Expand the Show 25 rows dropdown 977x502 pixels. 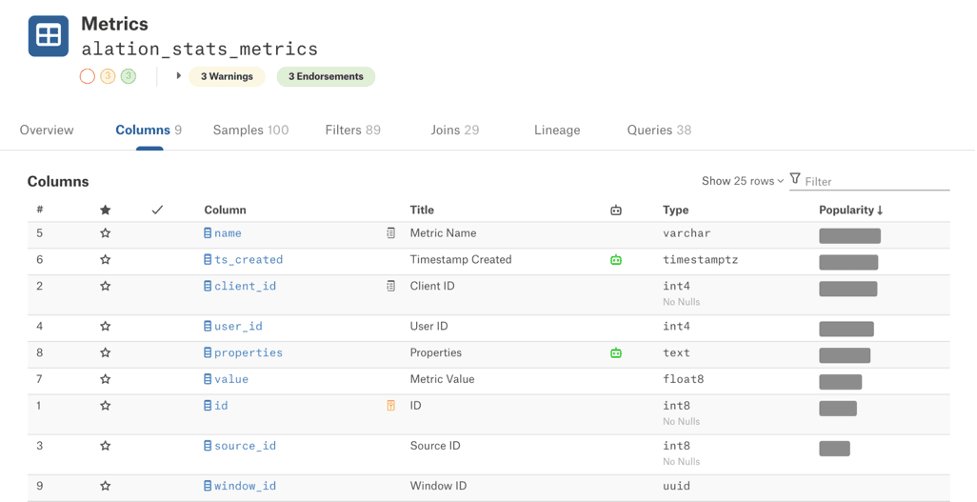click(x=742, y=181)
